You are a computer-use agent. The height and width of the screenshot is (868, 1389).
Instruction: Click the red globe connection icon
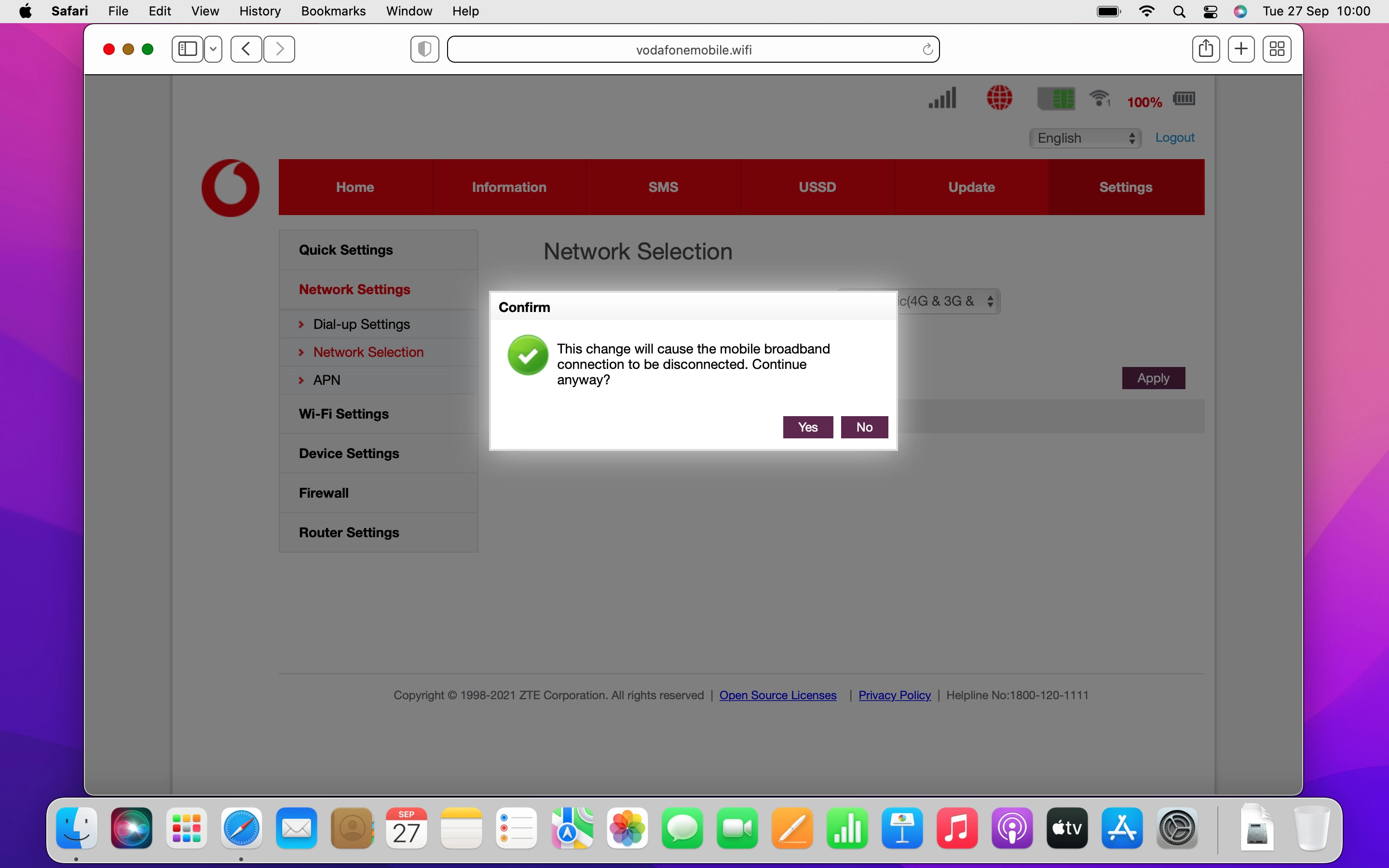(x=999, y=97)
